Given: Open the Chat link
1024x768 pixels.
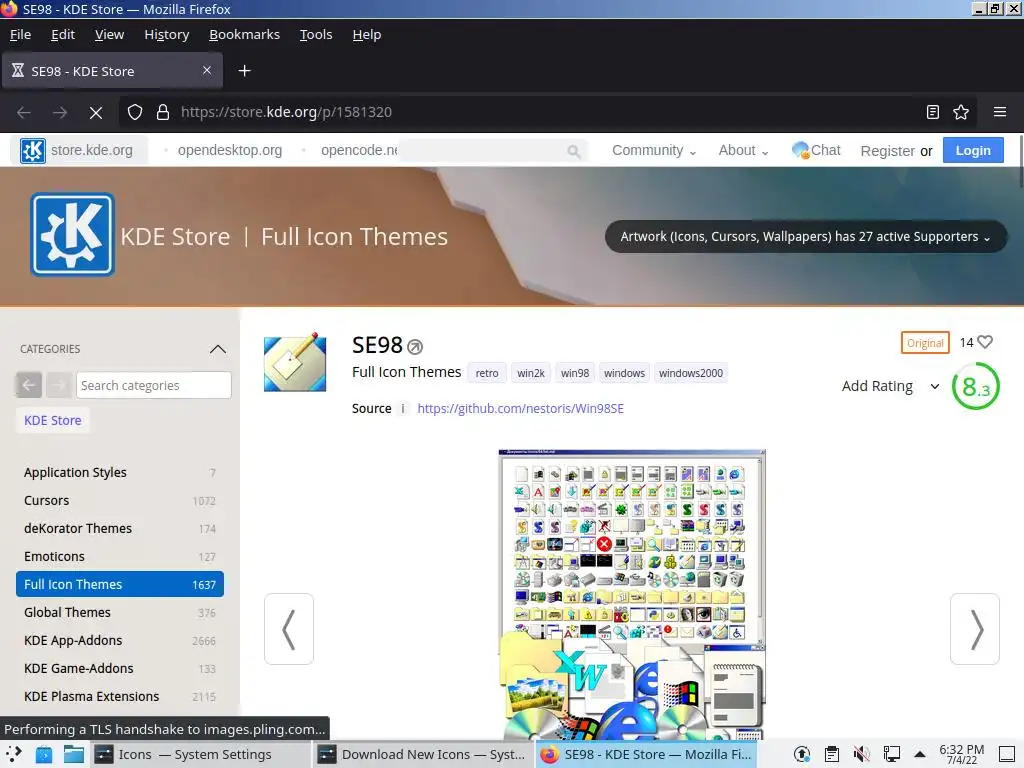Looking at the screenshot, I should click(x=816, y=150).
